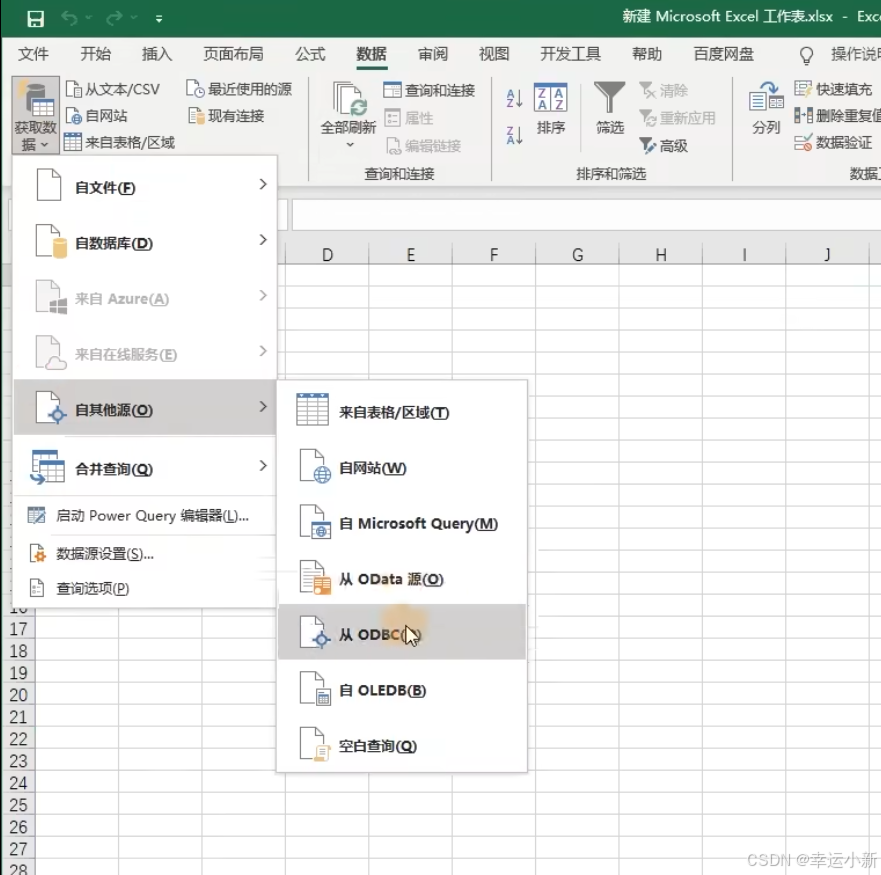Click the lightbulb tell-me icon
The width and height of the screenshot is (881, 875).
click(x=806, y=55)
